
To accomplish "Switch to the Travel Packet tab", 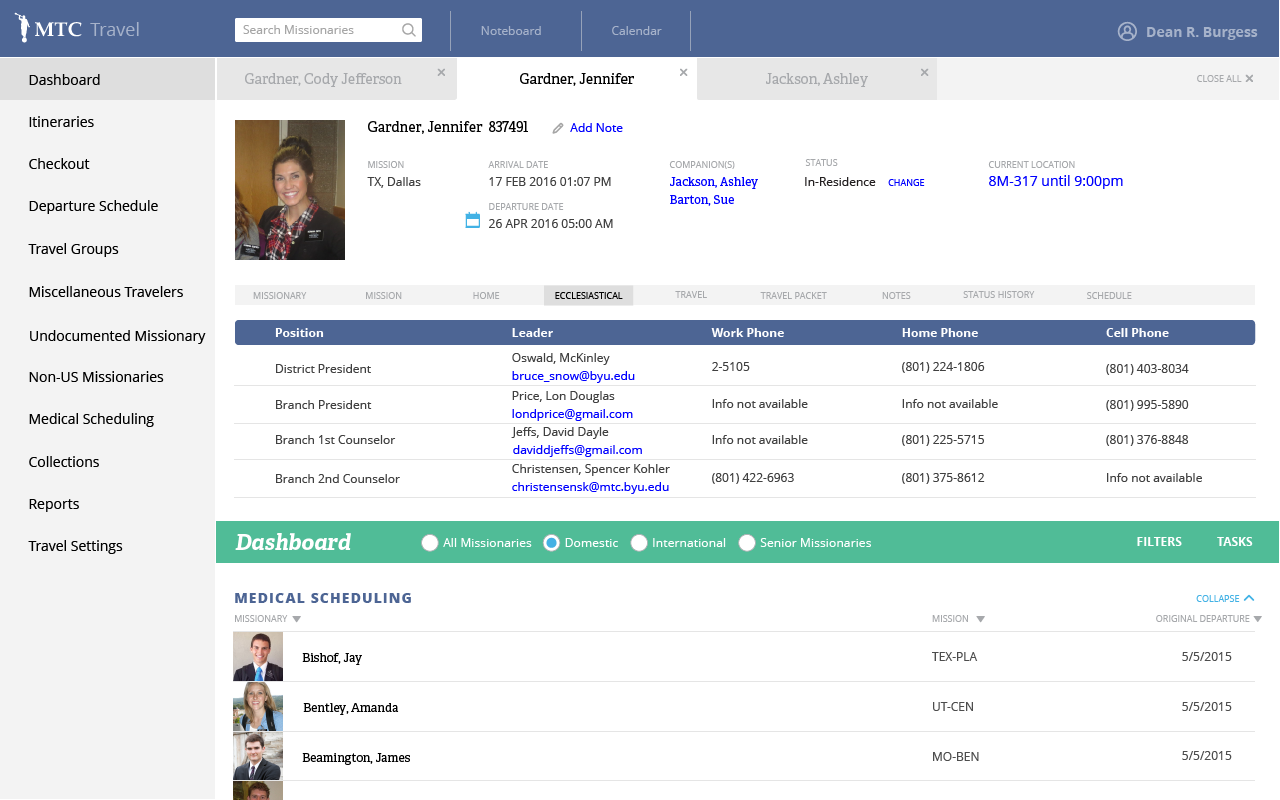I will click(793, 296).
